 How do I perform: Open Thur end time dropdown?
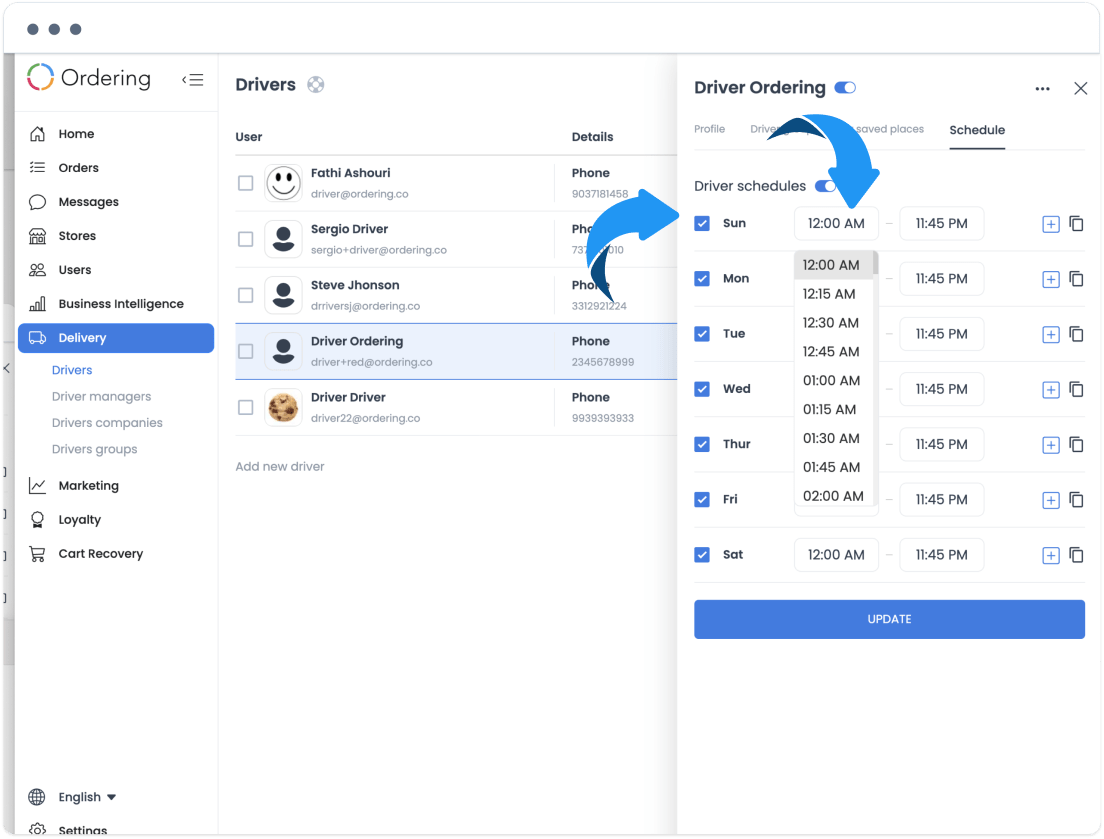(x=942, y=445)
